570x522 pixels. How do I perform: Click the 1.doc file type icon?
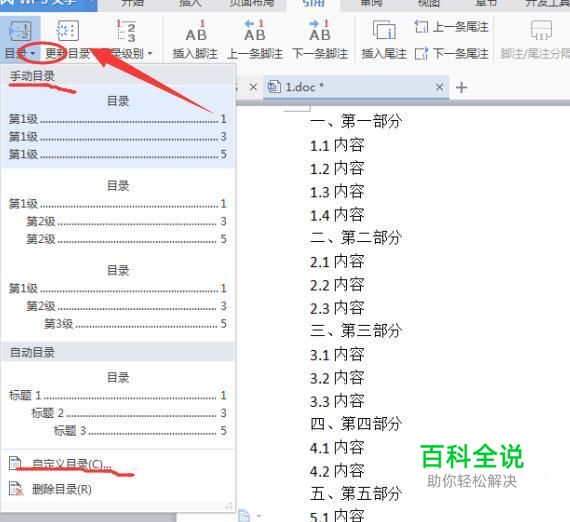(274, 87)
